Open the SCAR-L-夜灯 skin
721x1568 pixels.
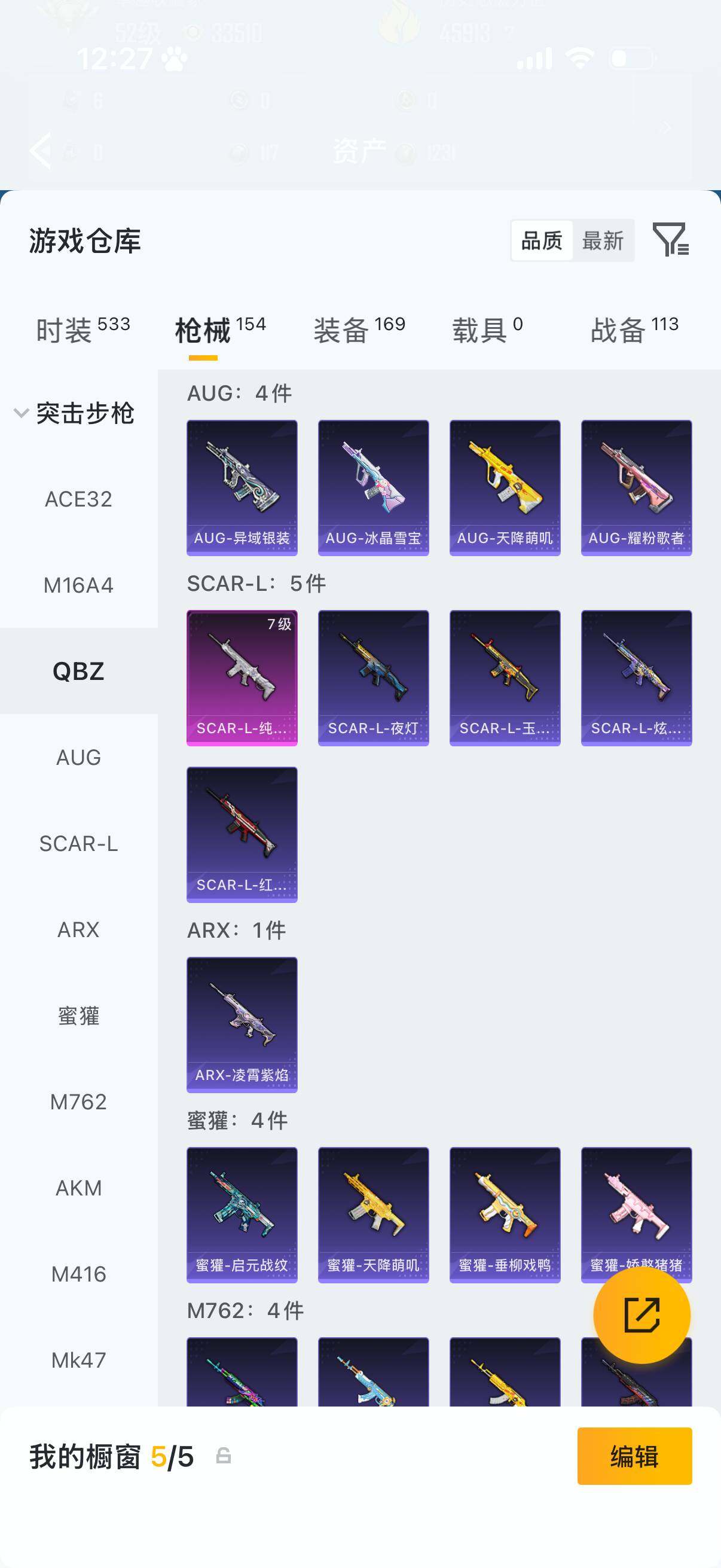pyautogui.click(x=373, y=678)
